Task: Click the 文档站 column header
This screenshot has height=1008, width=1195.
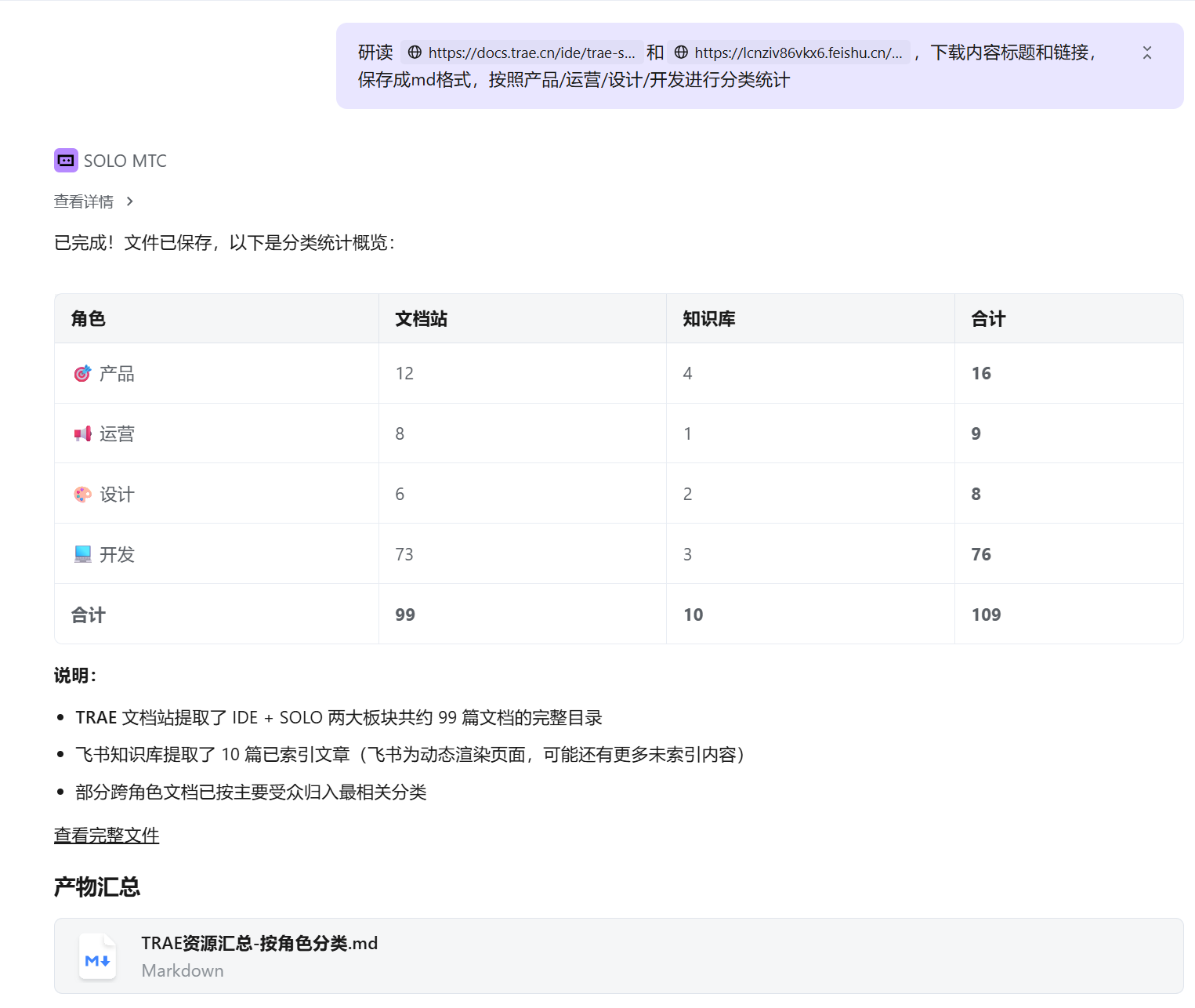Action: 422,319
